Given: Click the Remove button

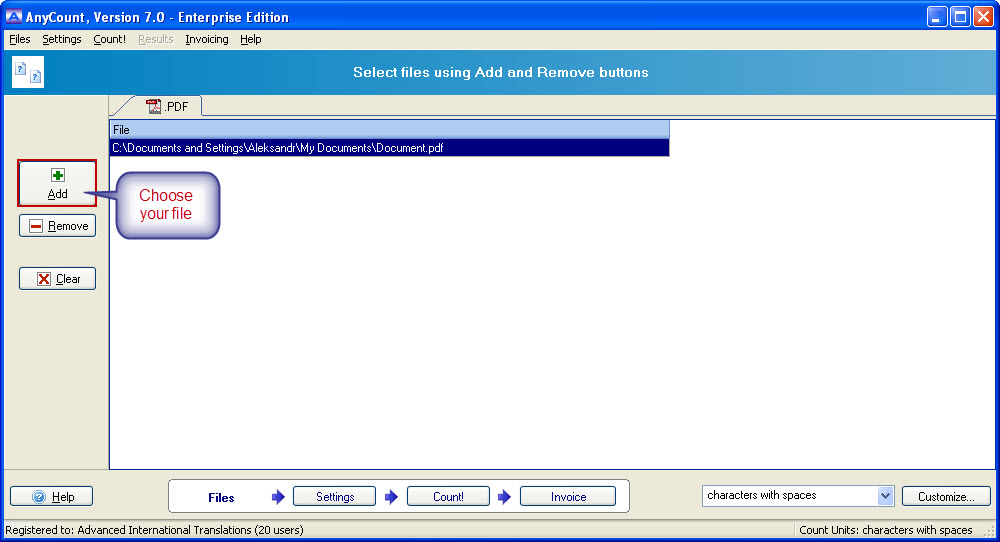Looking at the screenshot, I should [57, 226].
